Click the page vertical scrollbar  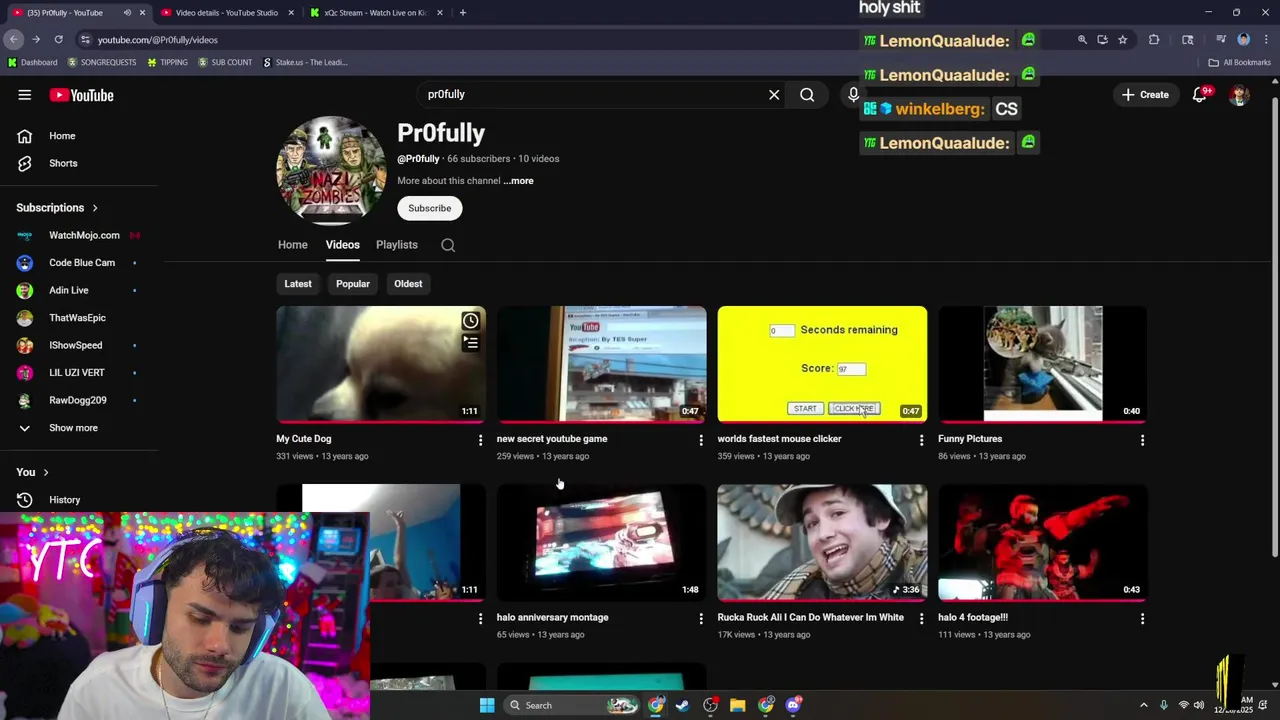coord(1274,325)
